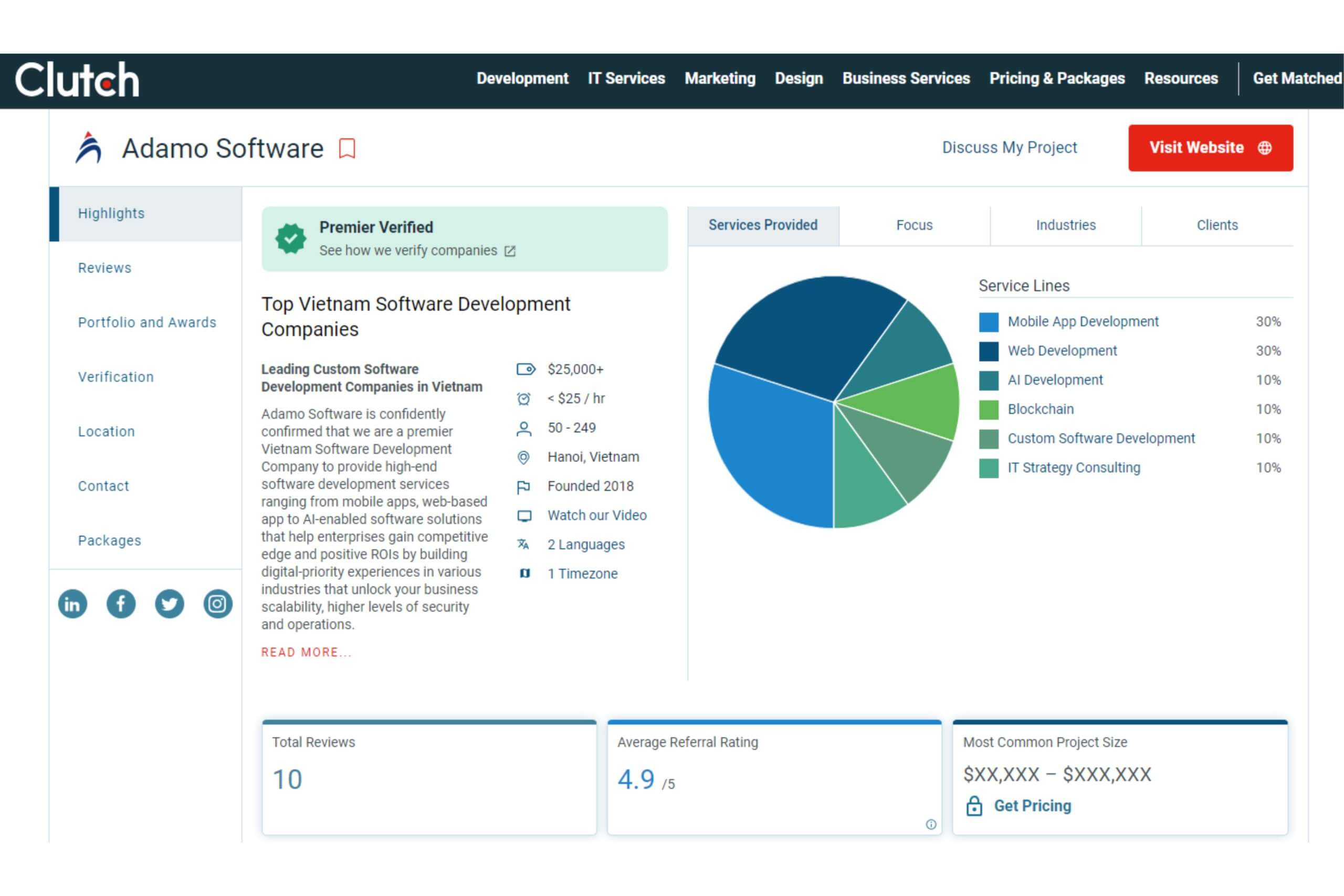Click the Visit Website button
Image resolution: width=1344 pixels, height=896 pixels.
coord(1210,148)
